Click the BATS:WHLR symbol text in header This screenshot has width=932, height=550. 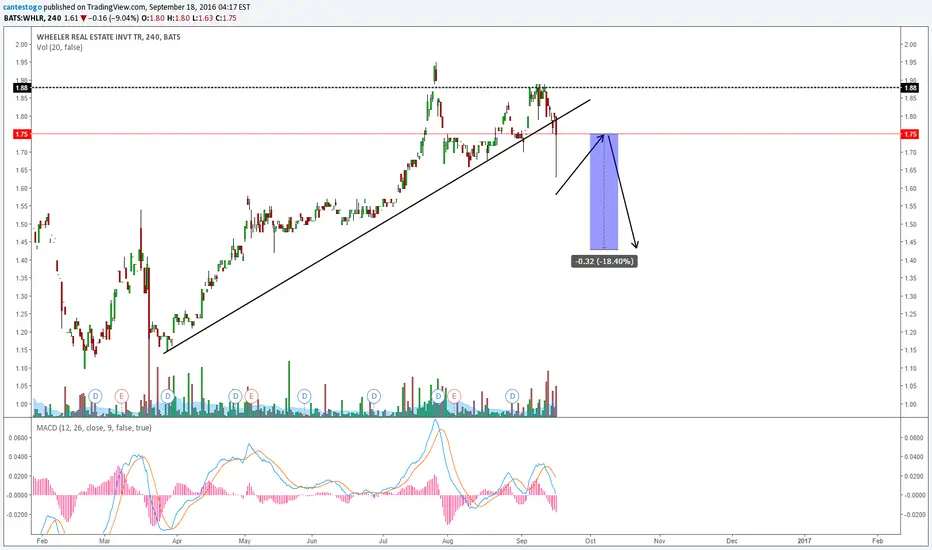23,18
